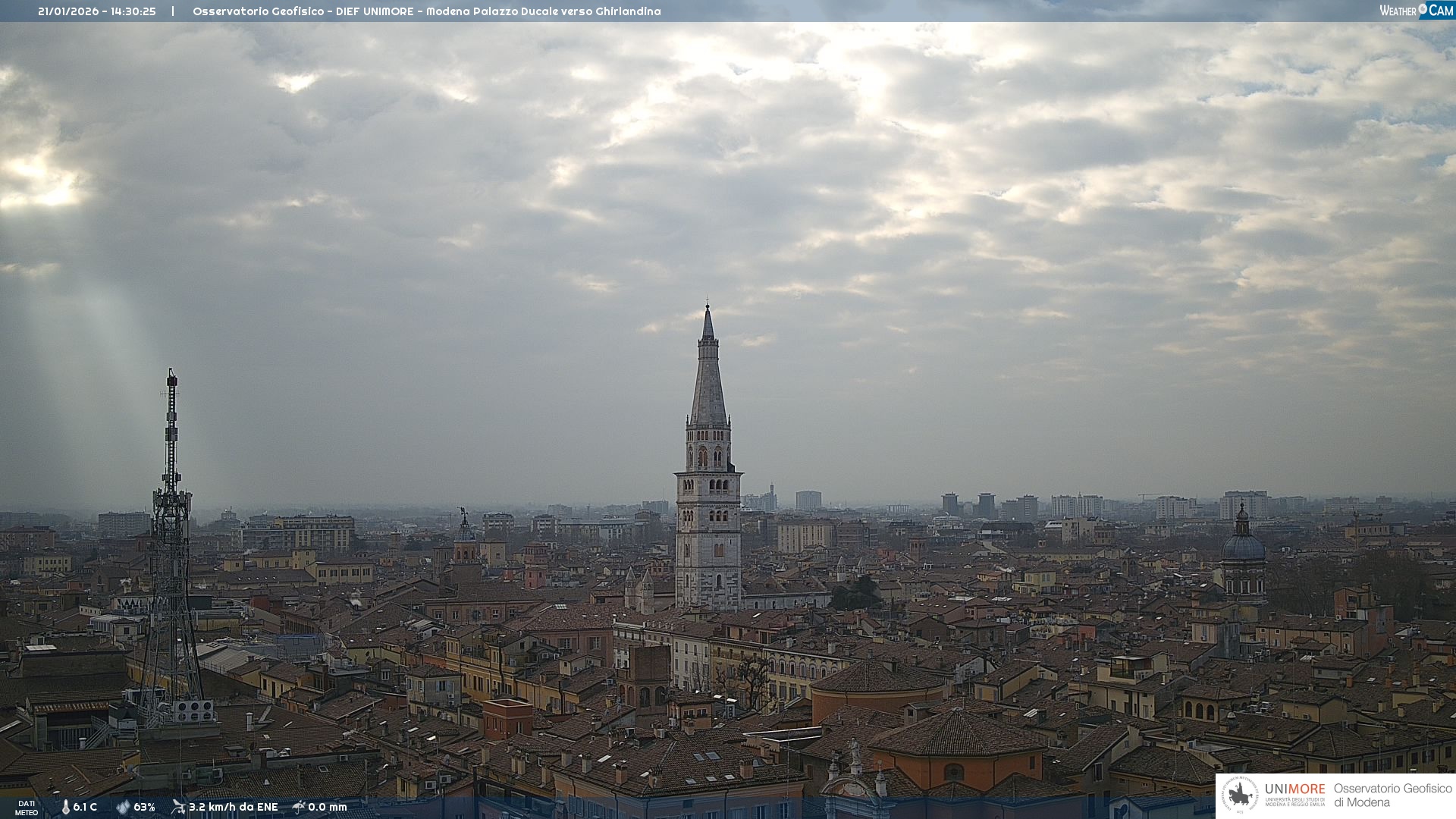Click the UNIMORE university seal emblem

point(1241,795)
